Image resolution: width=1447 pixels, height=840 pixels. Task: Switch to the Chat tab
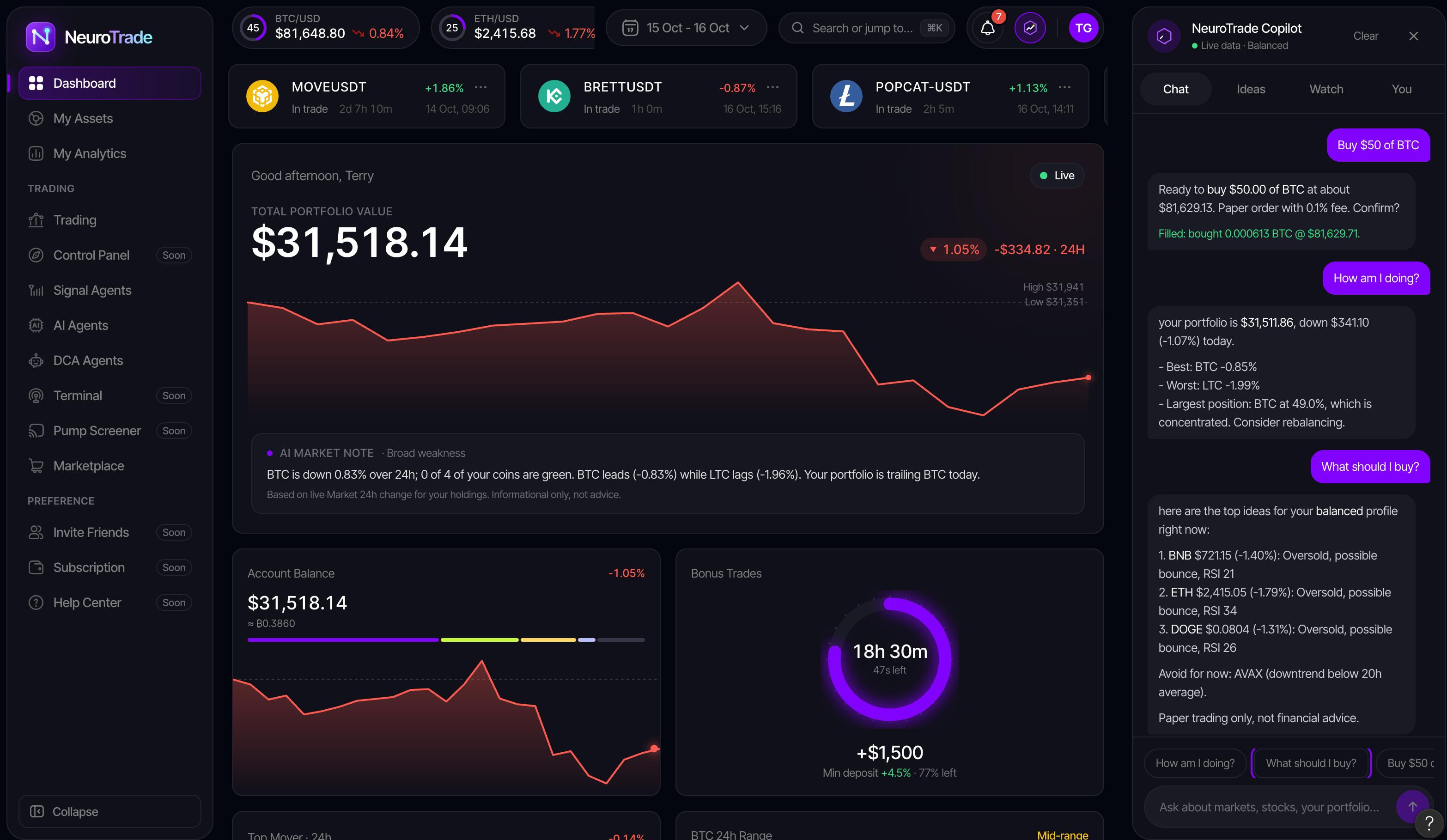click(x=1175, y=89)
